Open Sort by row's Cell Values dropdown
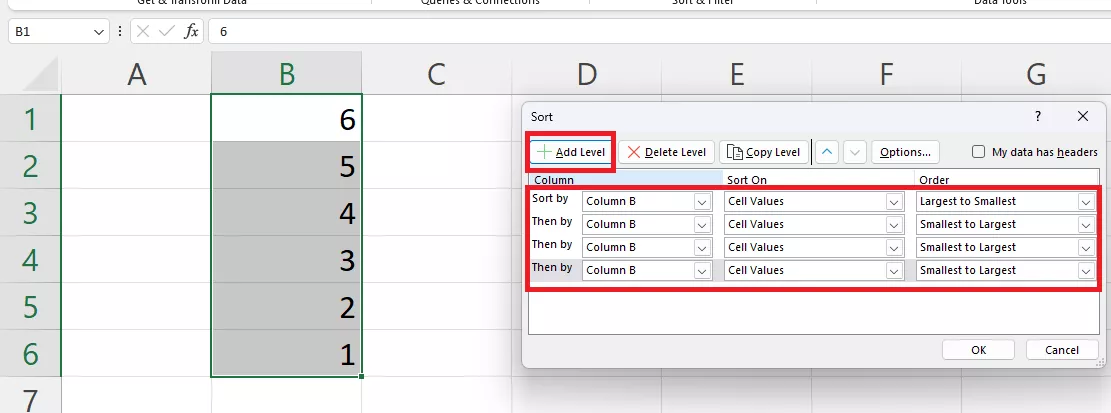Viewport: 1111px width, 413px height. tap(893, 202)
